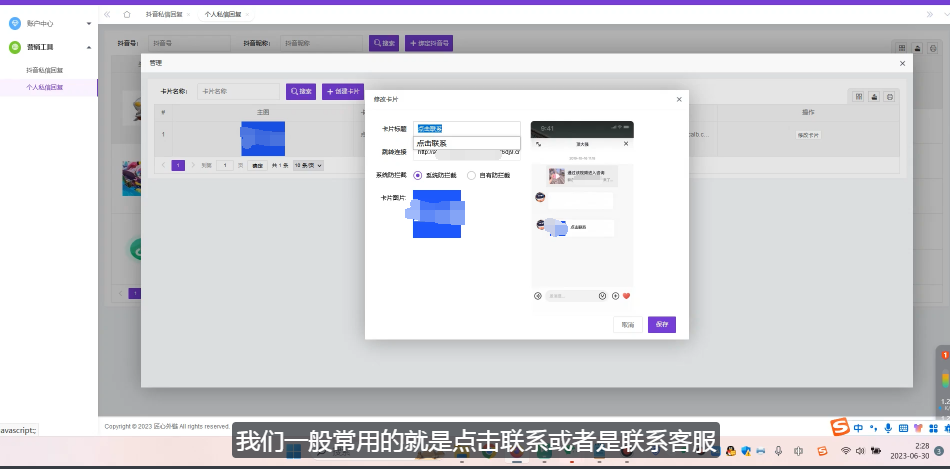The width and height of the screenshot is (950, 469).
Task: Click the Sogou input method tray icon
Action: pos(823,451)
